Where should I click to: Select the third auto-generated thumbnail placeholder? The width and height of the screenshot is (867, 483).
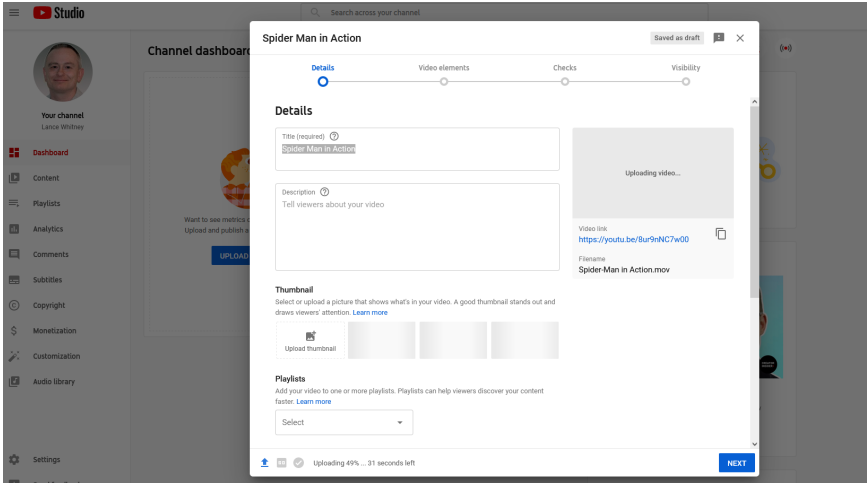tap(525, 340)
